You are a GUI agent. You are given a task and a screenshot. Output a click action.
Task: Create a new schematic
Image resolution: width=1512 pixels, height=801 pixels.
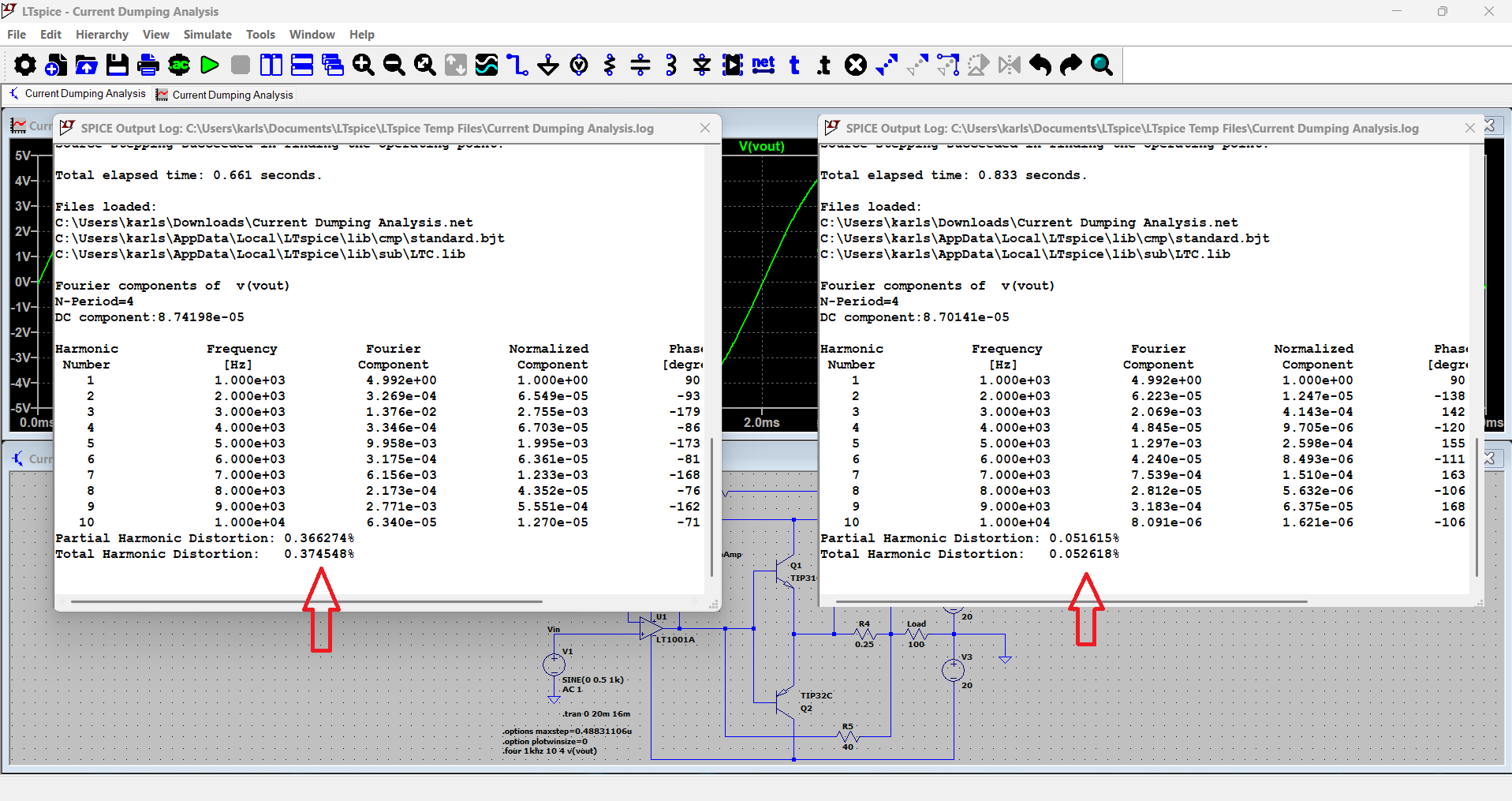(56, 65)
